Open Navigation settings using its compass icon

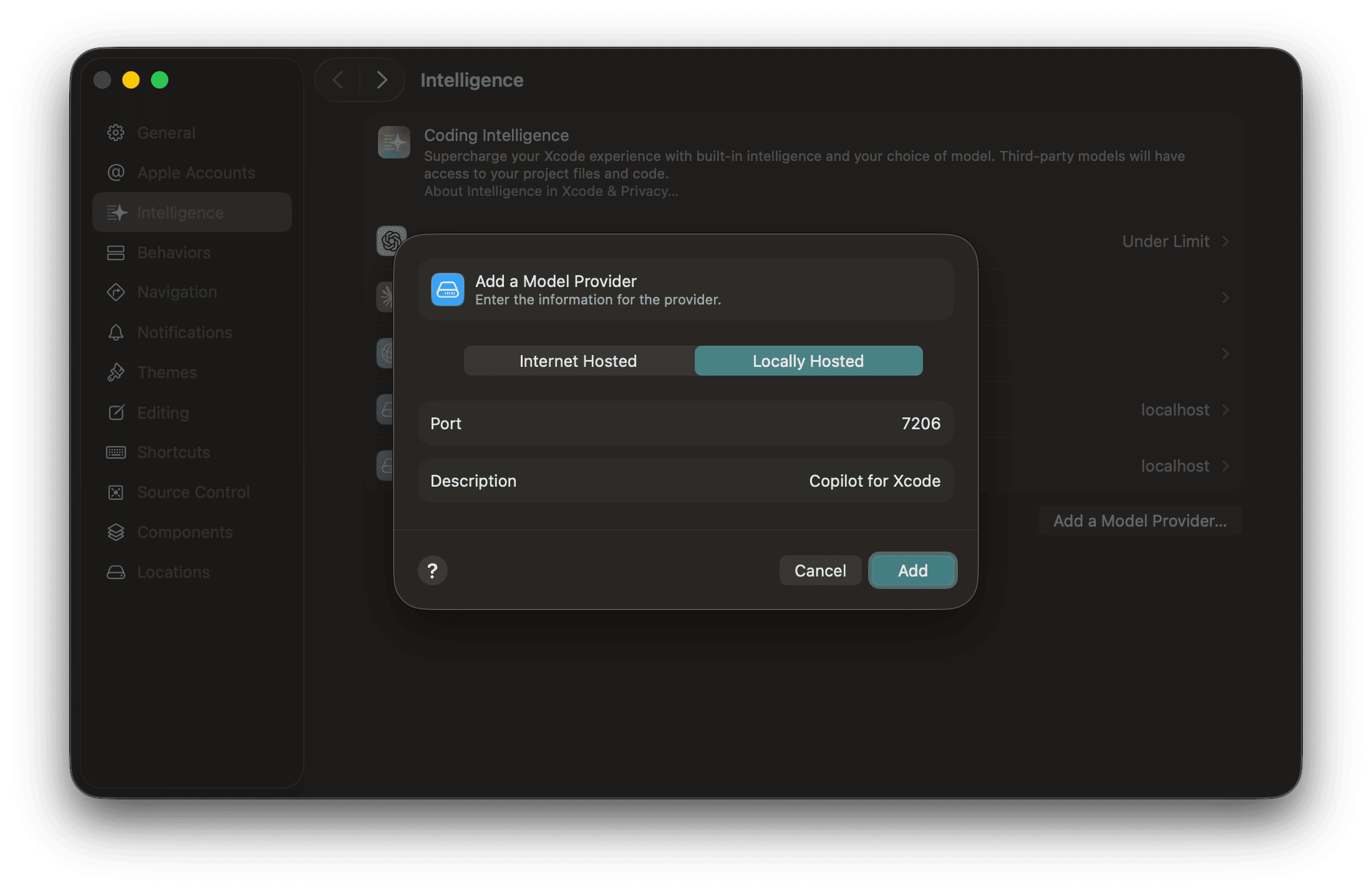116,291
